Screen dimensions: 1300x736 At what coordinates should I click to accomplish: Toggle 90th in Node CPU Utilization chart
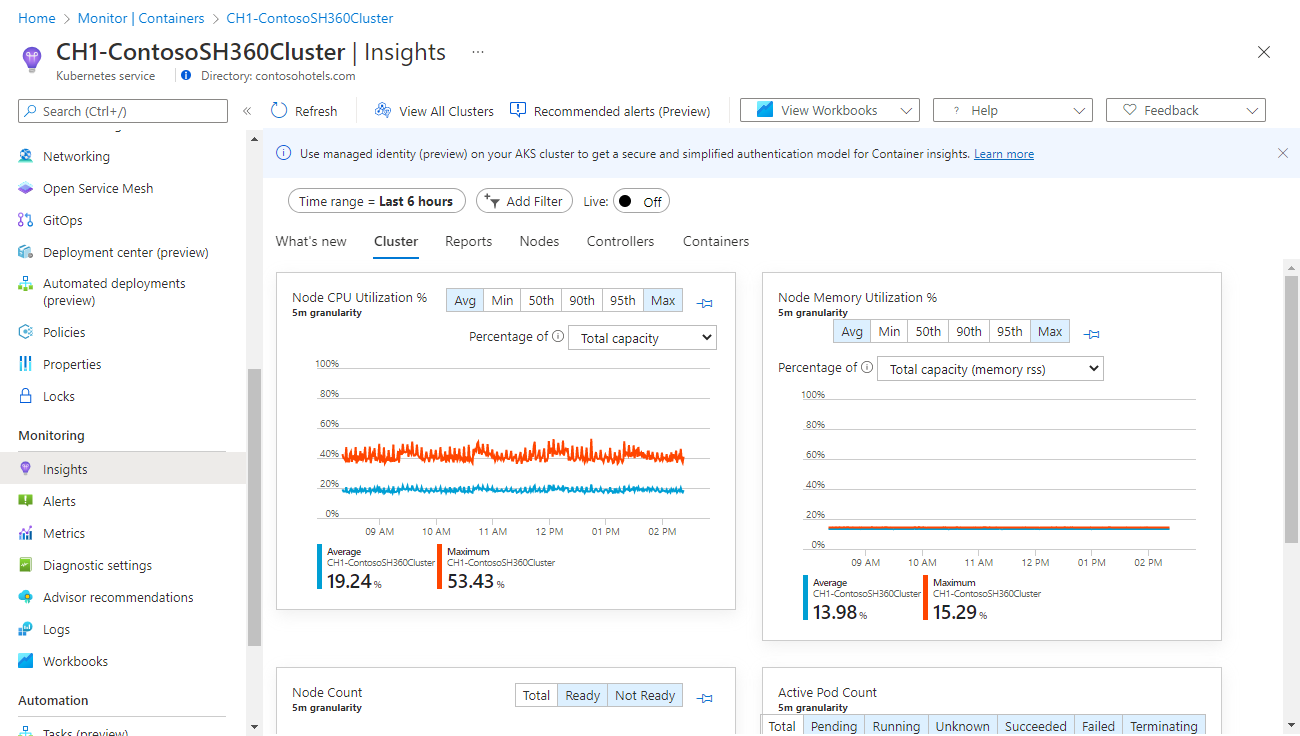point(582,300)
